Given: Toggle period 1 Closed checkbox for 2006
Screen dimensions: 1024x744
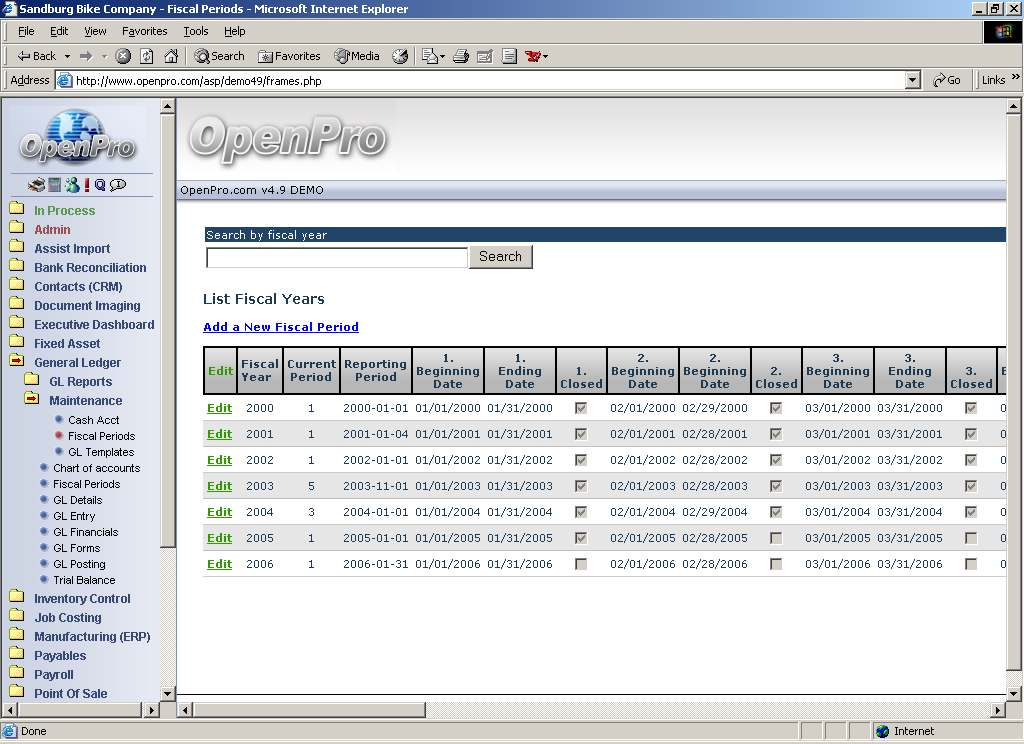Looking at the screenshot, I should (581, 564).
